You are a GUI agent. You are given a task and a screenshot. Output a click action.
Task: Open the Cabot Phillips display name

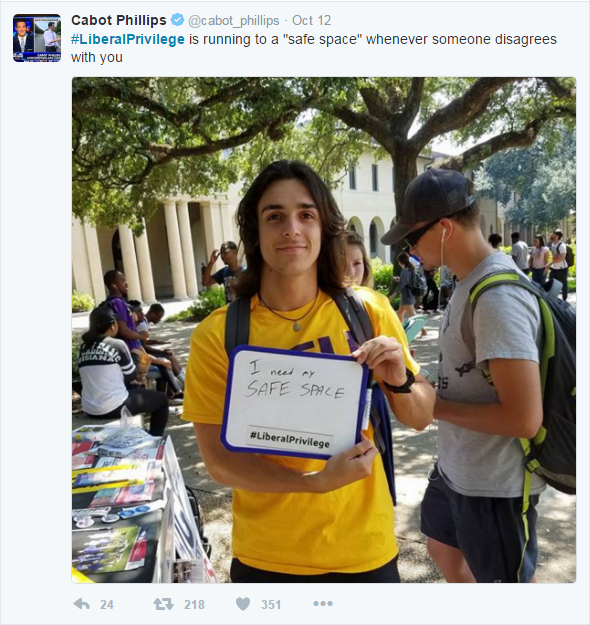coord(119,20)
